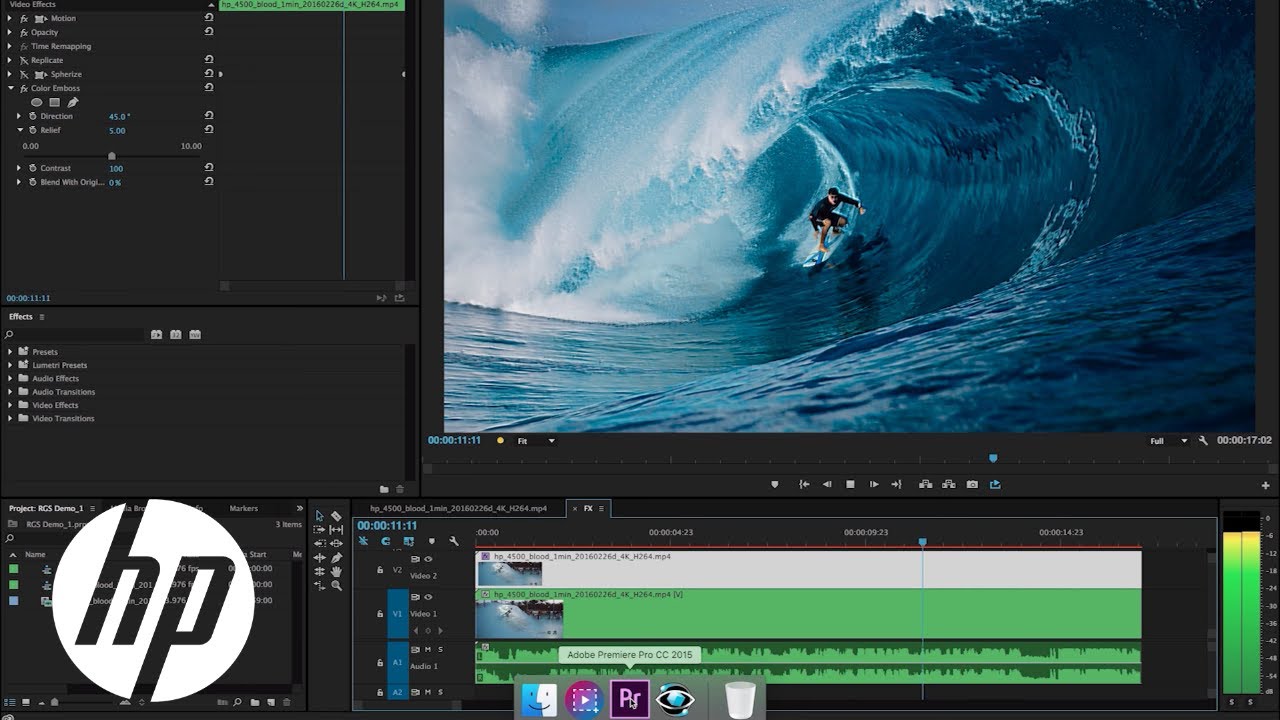Screen dimensions: 1280x720
Task: Go to Out point
Action: click(896, 484)
